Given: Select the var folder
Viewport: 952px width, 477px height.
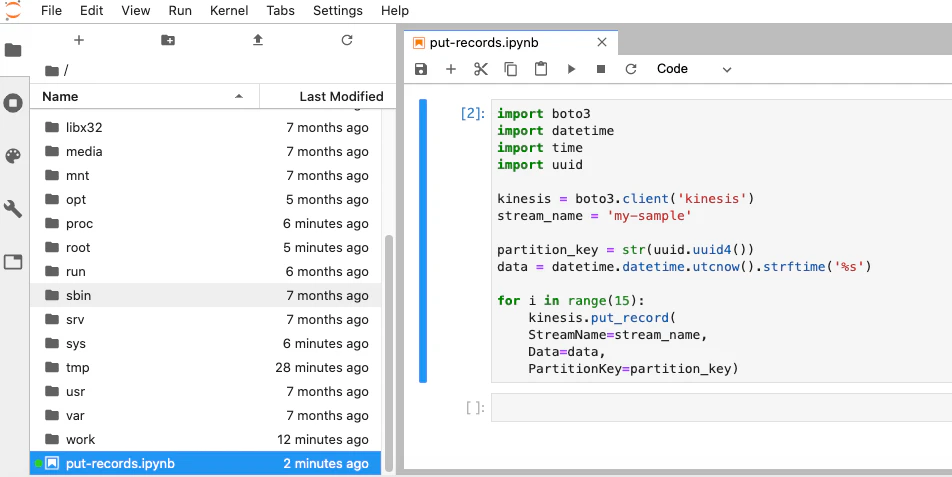Looking at the screenshot, I should [206, 415].
